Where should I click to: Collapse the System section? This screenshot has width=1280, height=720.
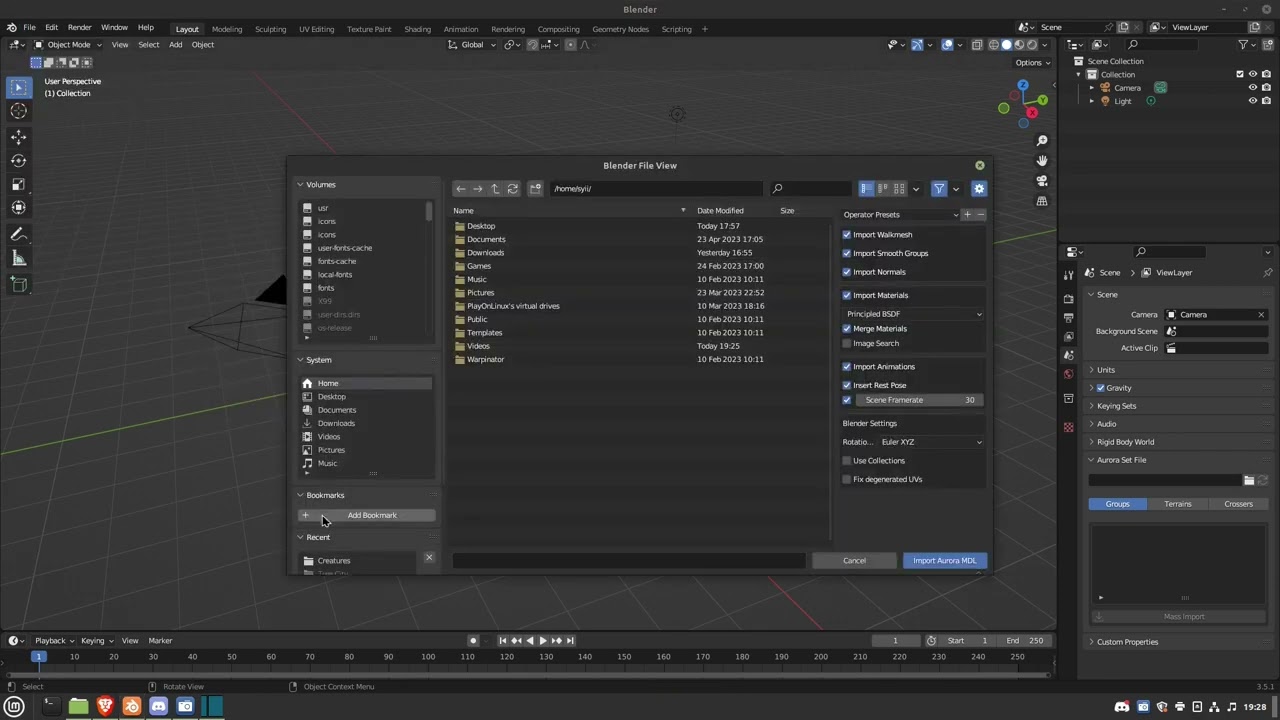[x=300, y=360]
